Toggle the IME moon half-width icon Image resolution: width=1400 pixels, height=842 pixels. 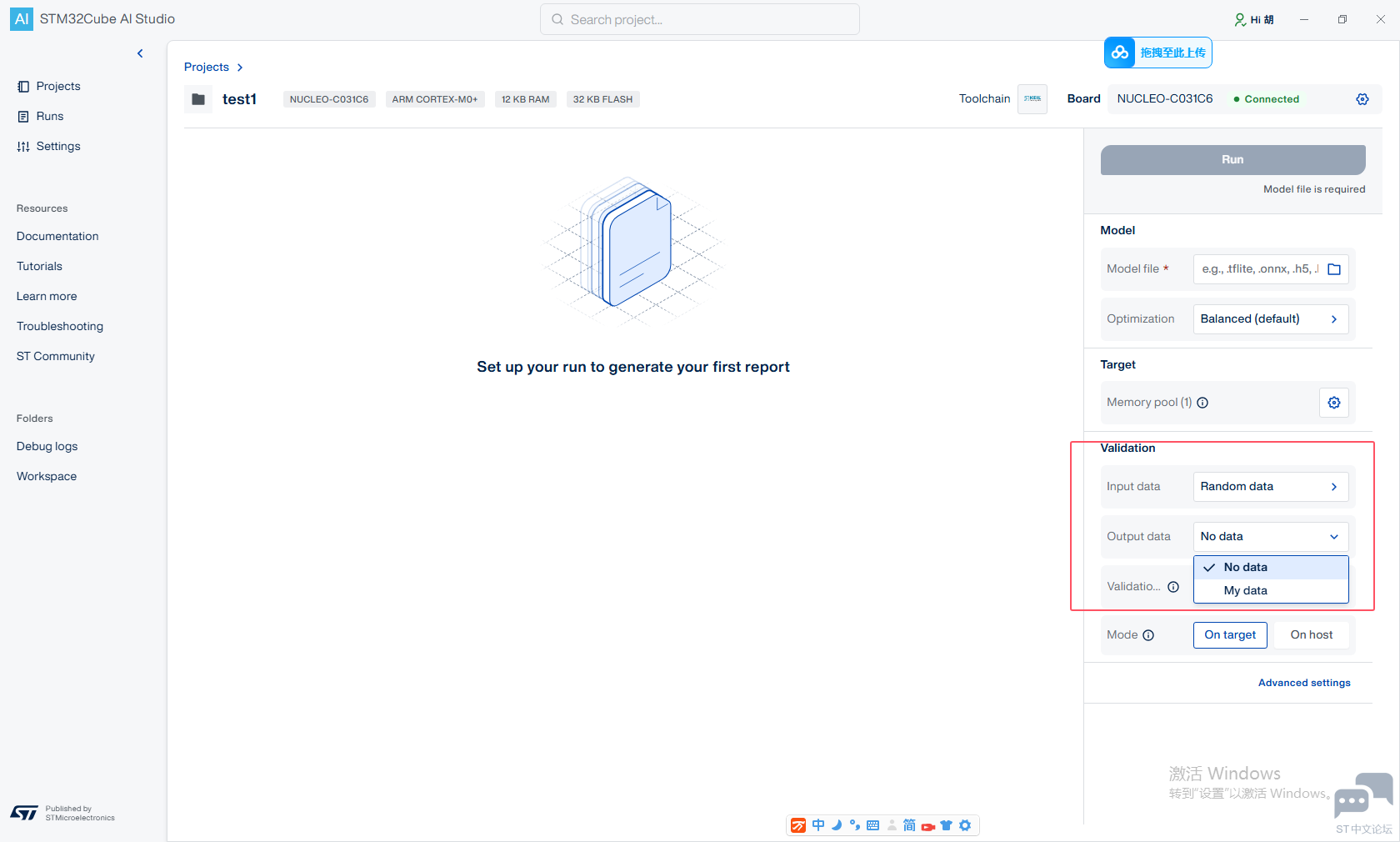tap(837, 825)
